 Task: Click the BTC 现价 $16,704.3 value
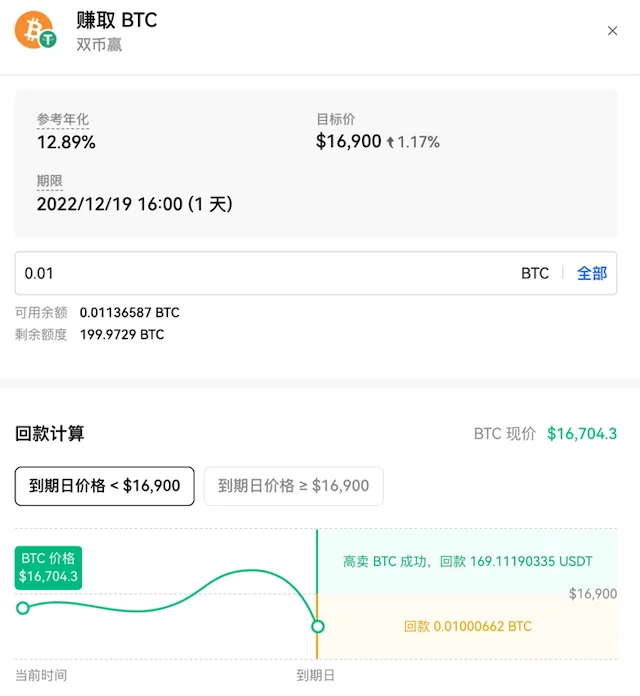(582, 434)
